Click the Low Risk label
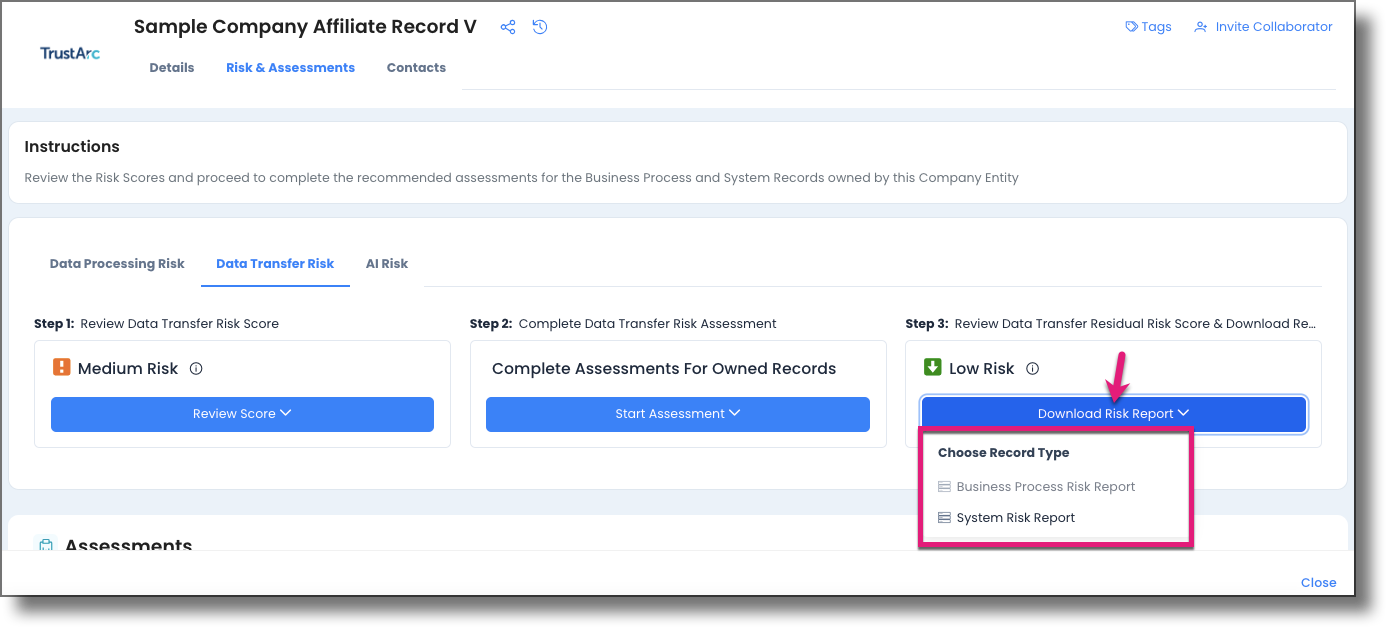Viewport: 1387px width, 628px height. [982, 369]
